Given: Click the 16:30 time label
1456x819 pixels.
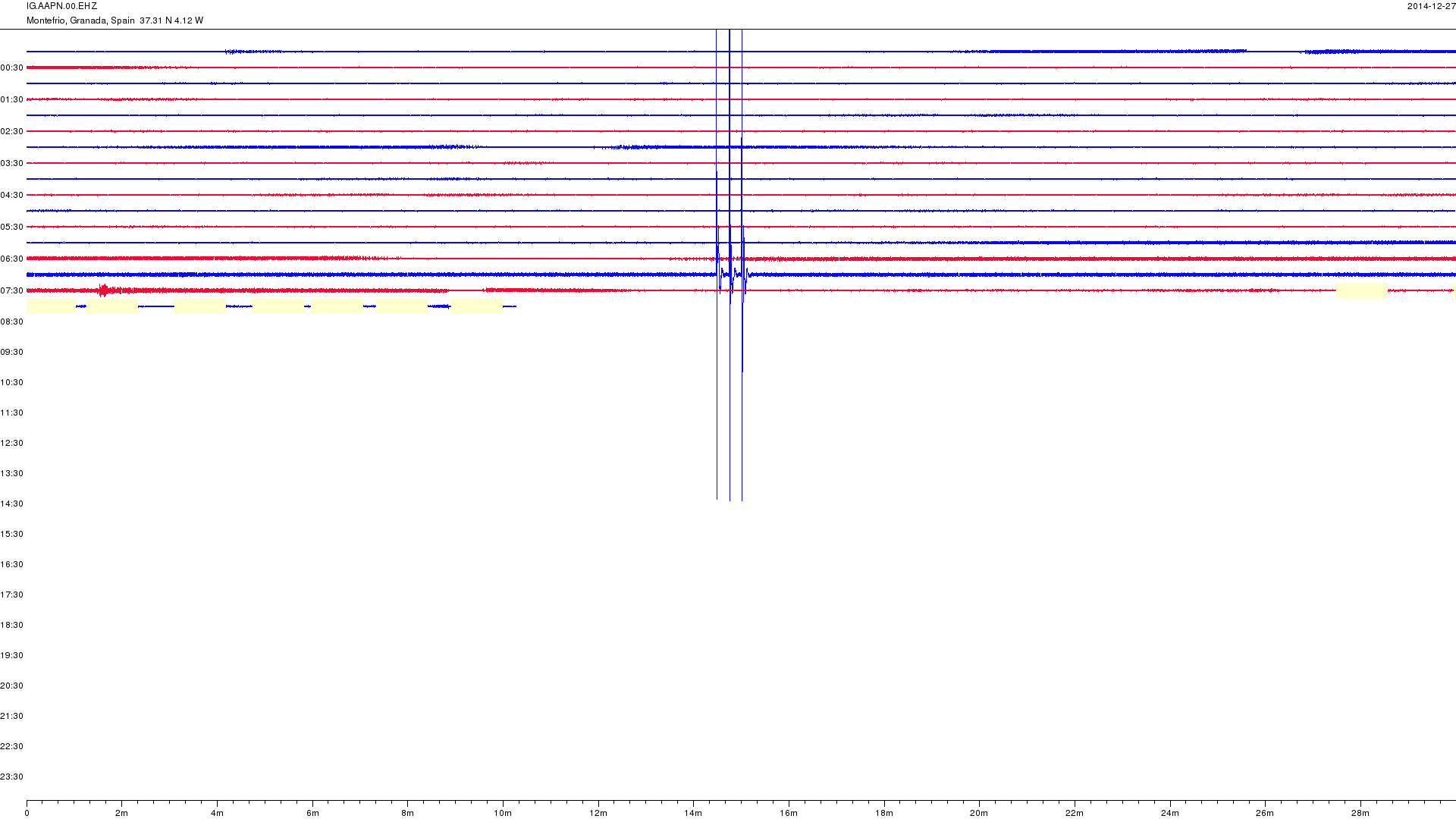Looking at the screenshot, I should [11, 564].
